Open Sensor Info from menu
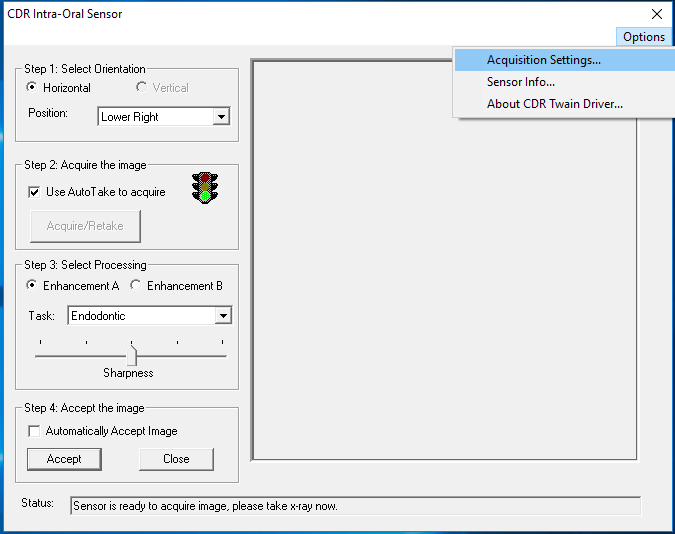675x534 pixels. (521, 82)
